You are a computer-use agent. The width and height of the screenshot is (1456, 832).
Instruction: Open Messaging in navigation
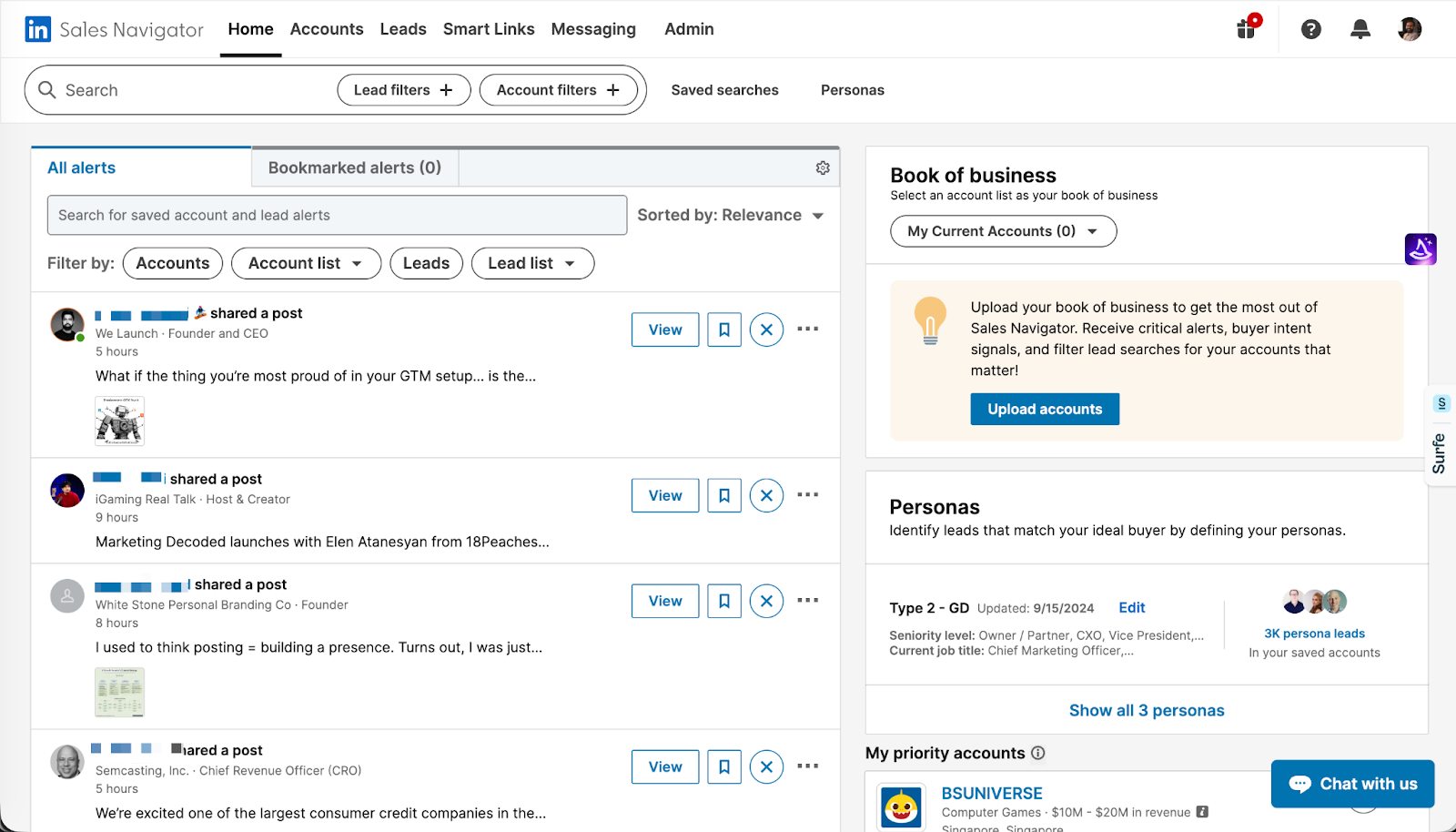pyautogui.click(x=593, y=29)
